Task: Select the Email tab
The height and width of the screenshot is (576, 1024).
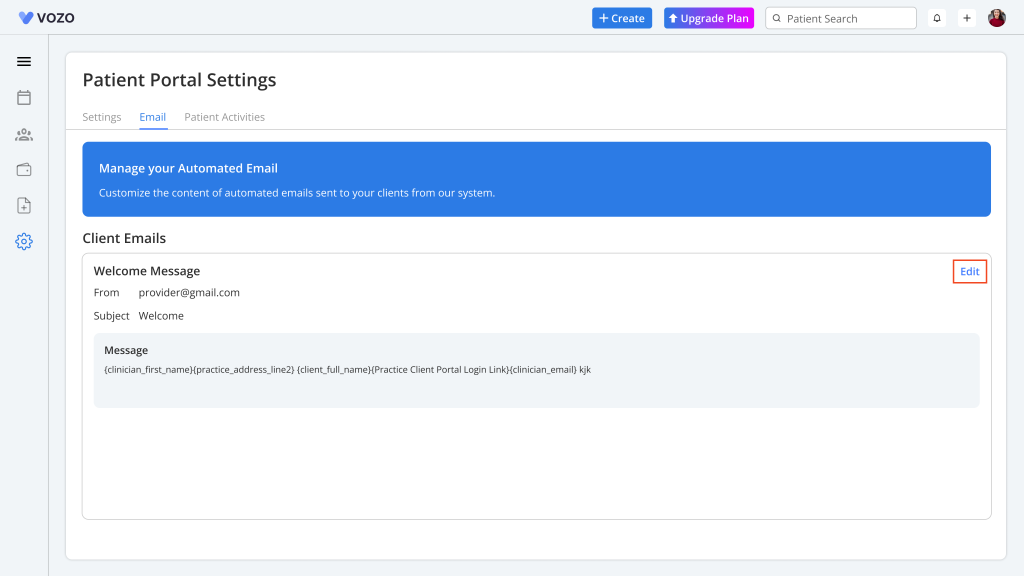Action: 153,117
